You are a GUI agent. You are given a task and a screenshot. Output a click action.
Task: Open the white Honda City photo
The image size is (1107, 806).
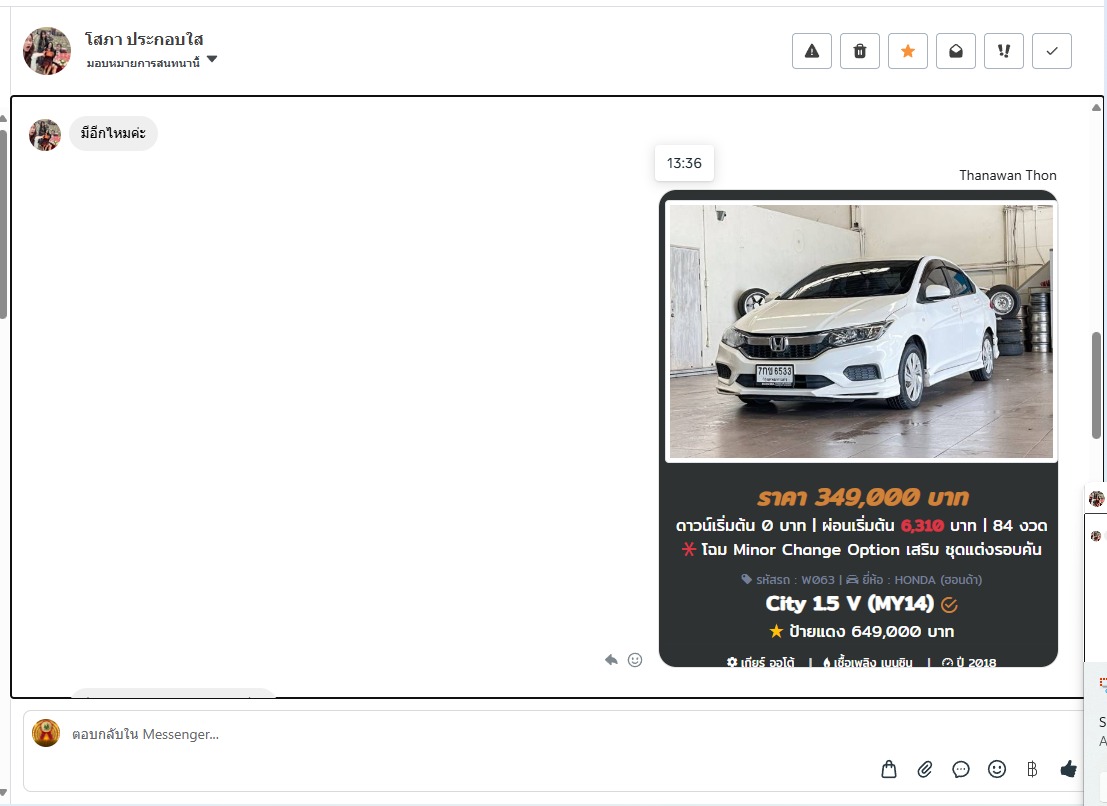(x=860, y=332)
